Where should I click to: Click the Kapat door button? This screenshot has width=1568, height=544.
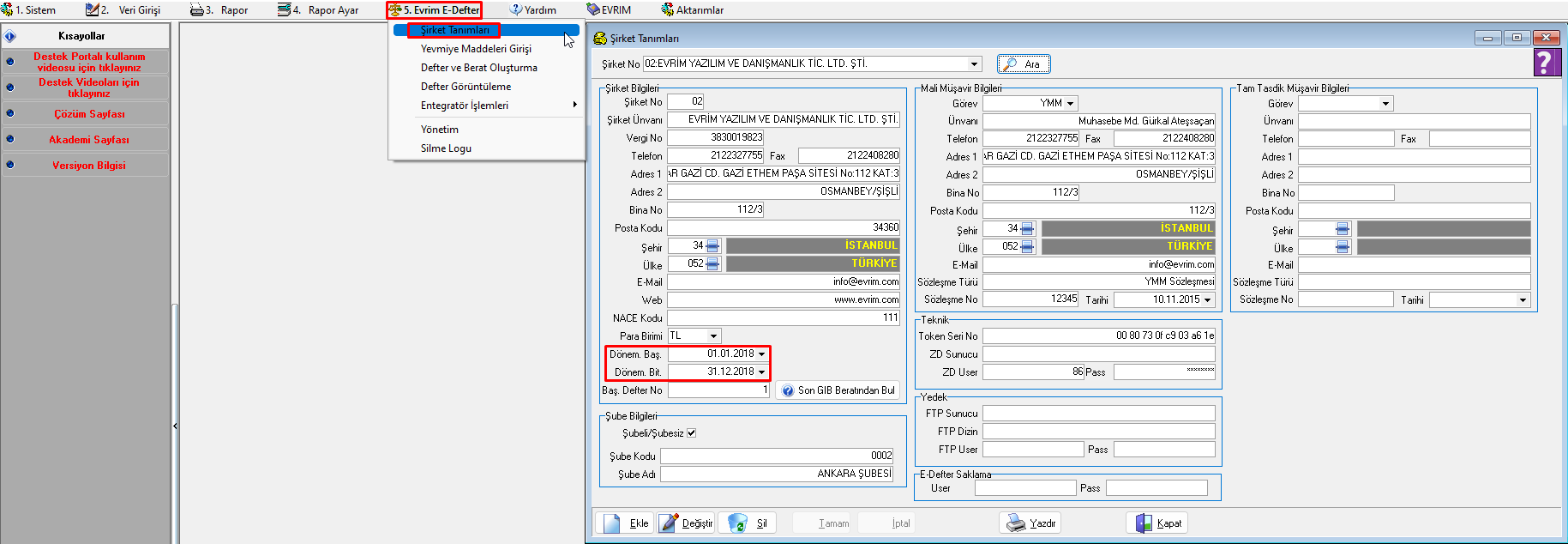click(x=1157, y=523)
